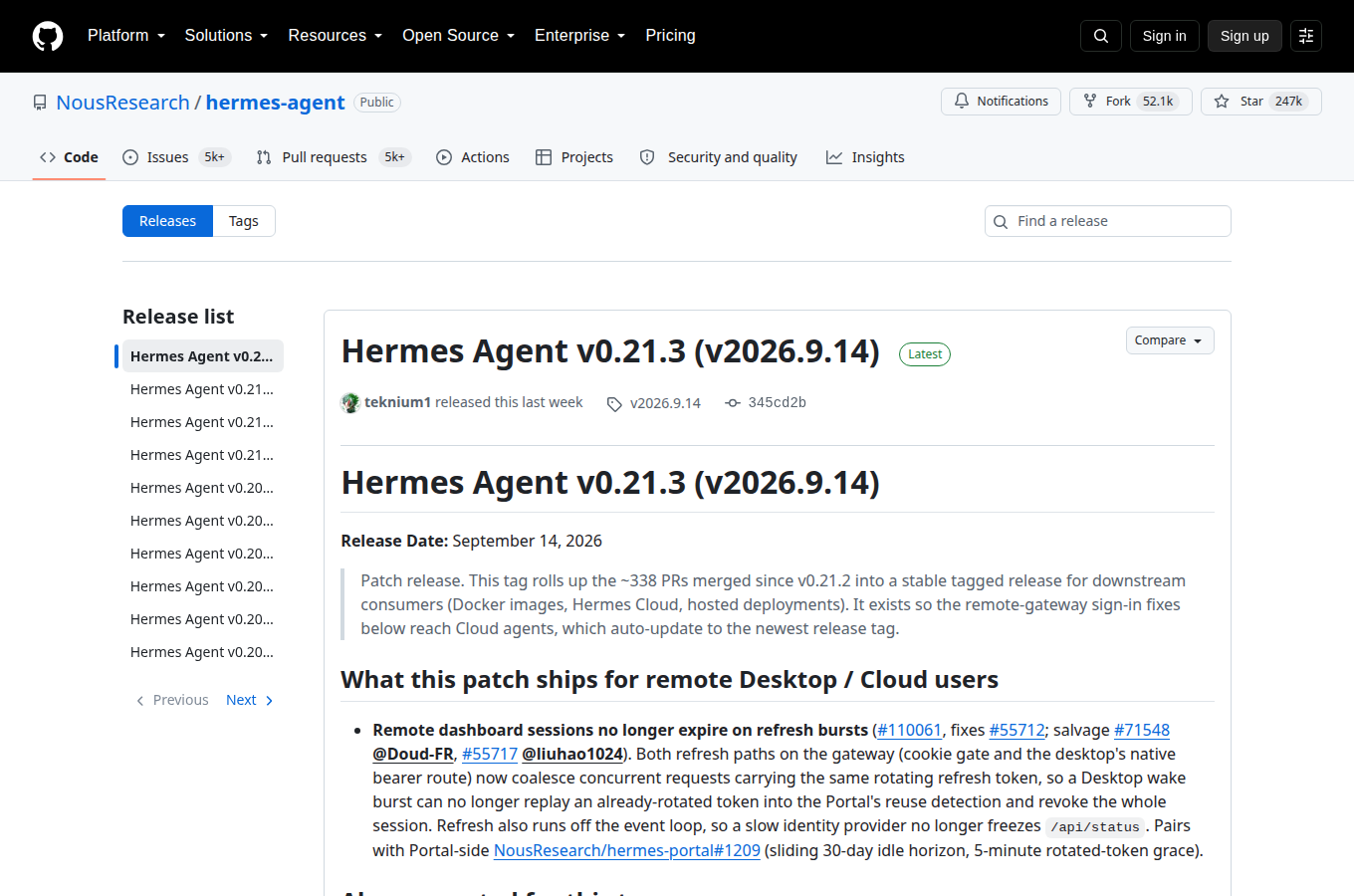The height and width of the screenshot is (896, 1354).
Task: Open the appearance settings icon button
Action: pos(1306,36)
